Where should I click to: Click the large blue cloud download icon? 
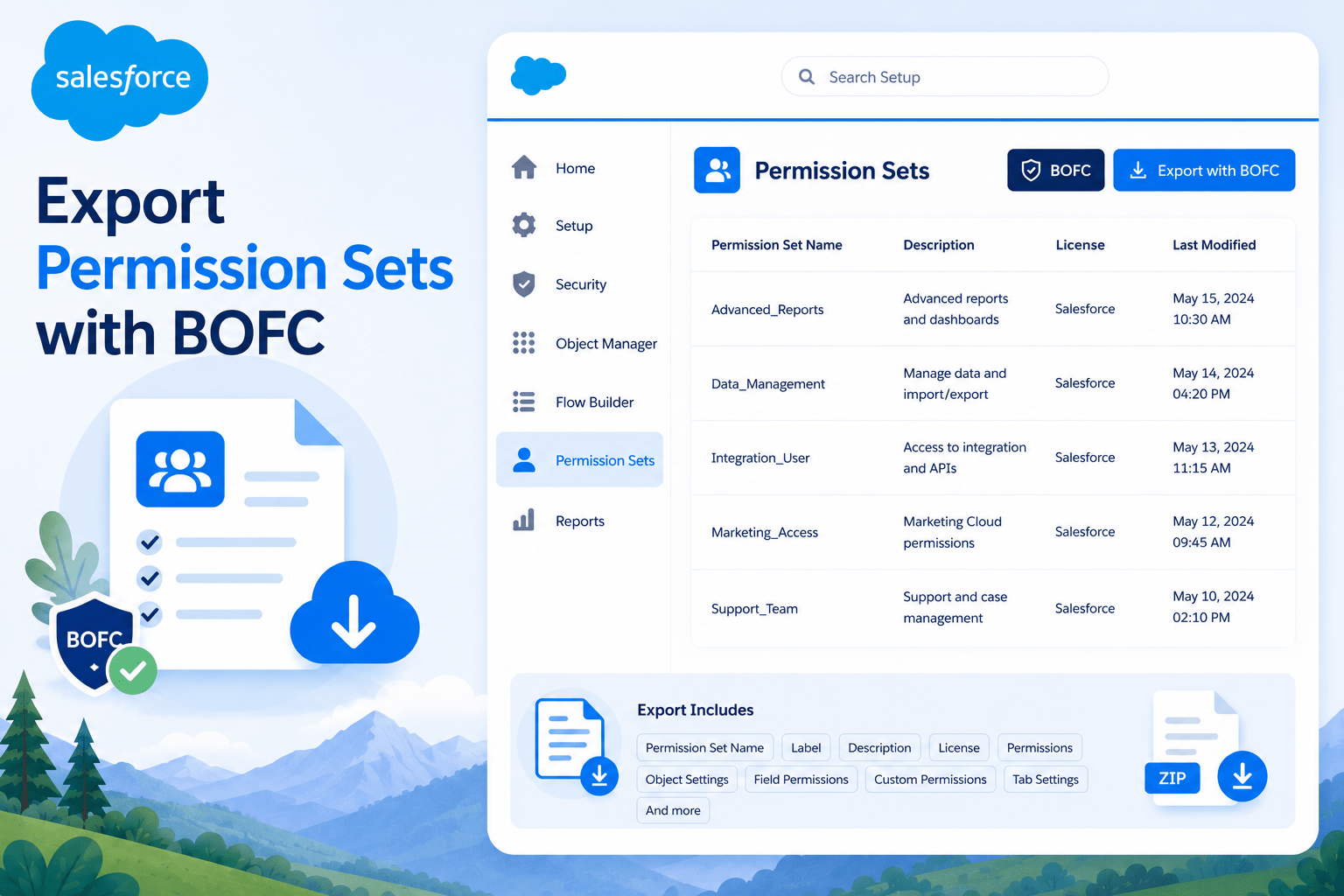coord(354,614)
